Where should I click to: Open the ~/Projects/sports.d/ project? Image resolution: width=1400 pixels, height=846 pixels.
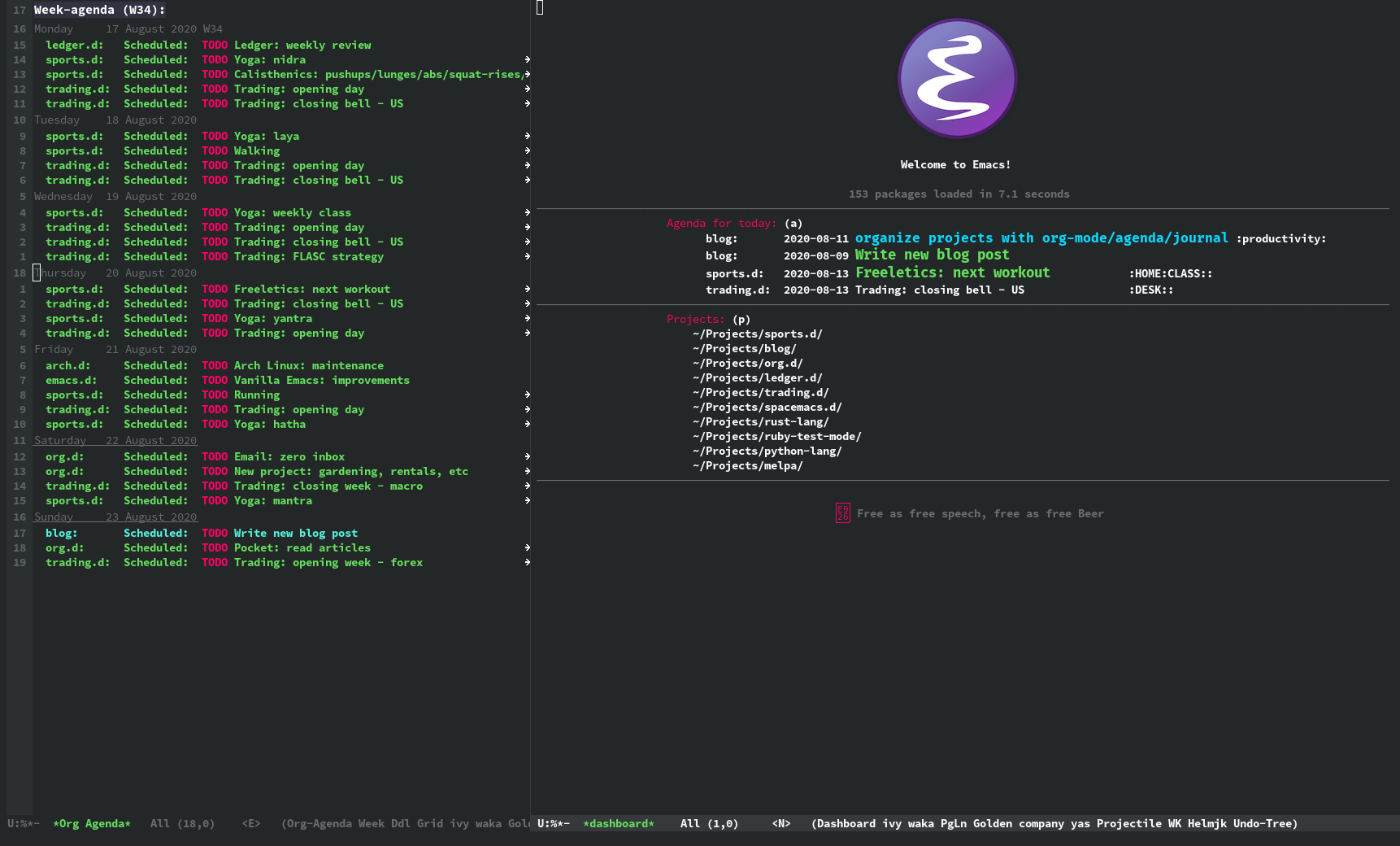click(x=758, y=334)
